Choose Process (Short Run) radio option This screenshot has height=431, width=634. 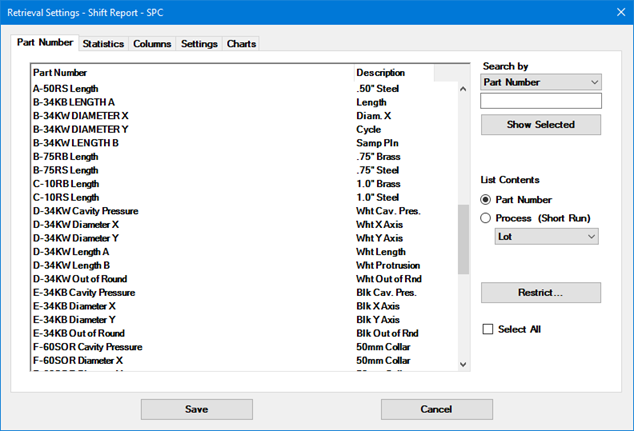click(487, 218)
